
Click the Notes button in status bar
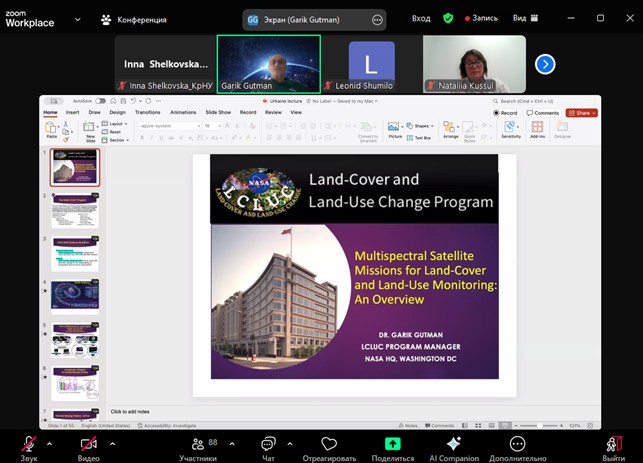click(408, 426)
